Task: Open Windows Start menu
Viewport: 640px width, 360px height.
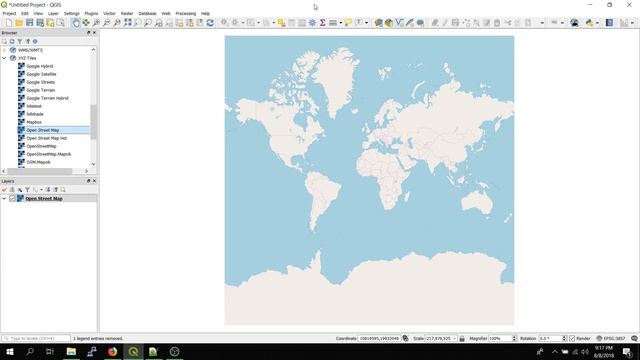Action: 10,351
